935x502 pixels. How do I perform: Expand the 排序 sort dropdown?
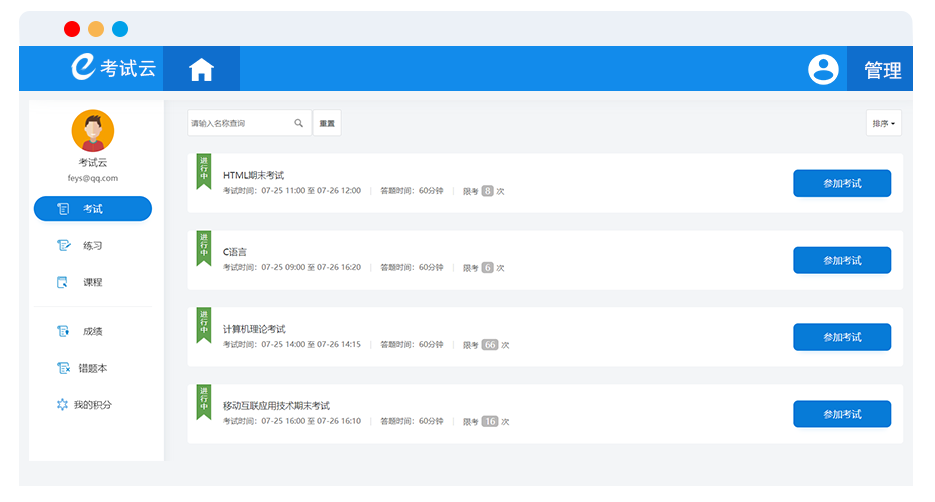tap(883, 124)
